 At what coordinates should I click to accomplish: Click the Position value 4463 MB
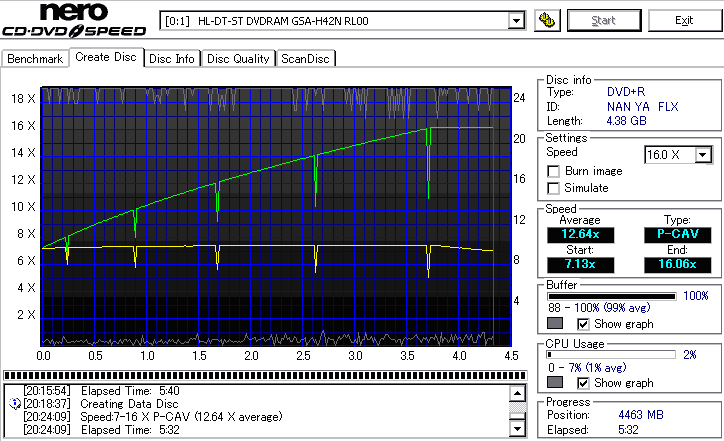(641, 415)
